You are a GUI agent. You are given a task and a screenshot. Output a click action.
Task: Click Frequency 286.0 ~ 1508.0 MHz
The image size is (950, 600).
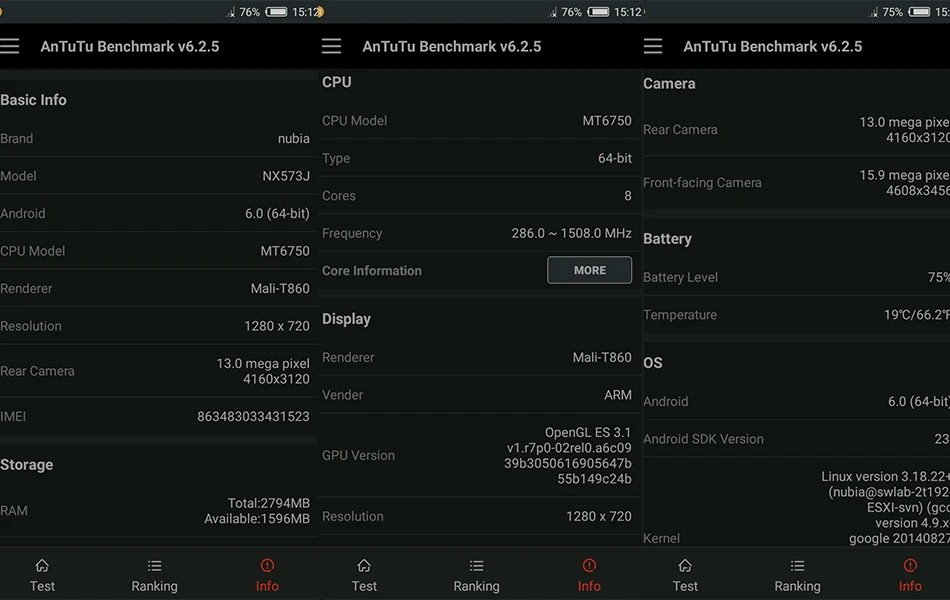(571, 233)
